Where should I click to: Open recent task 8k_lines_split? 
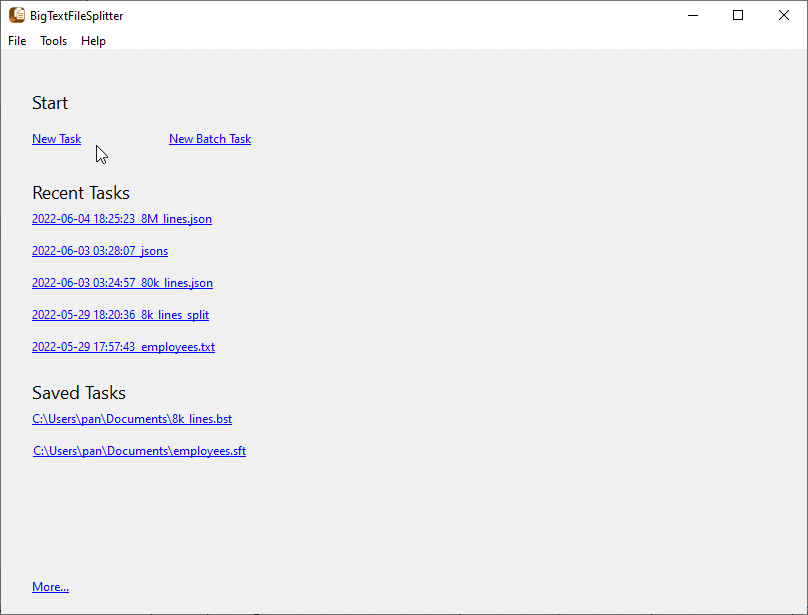(x=120, y=315)
